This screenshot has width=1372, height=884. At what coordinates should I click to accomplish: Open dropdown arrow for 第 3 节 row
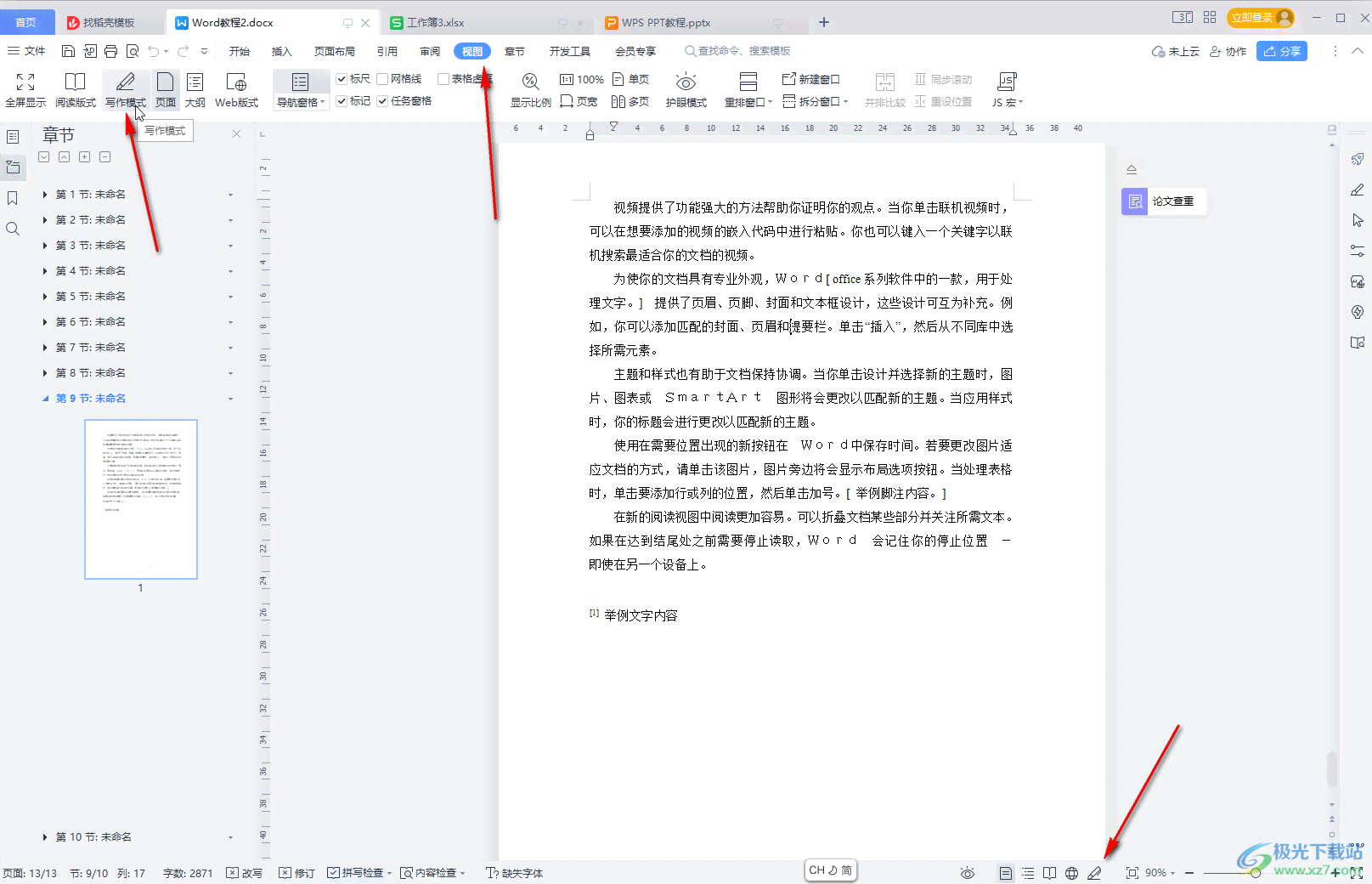click(x=230, y=246)
